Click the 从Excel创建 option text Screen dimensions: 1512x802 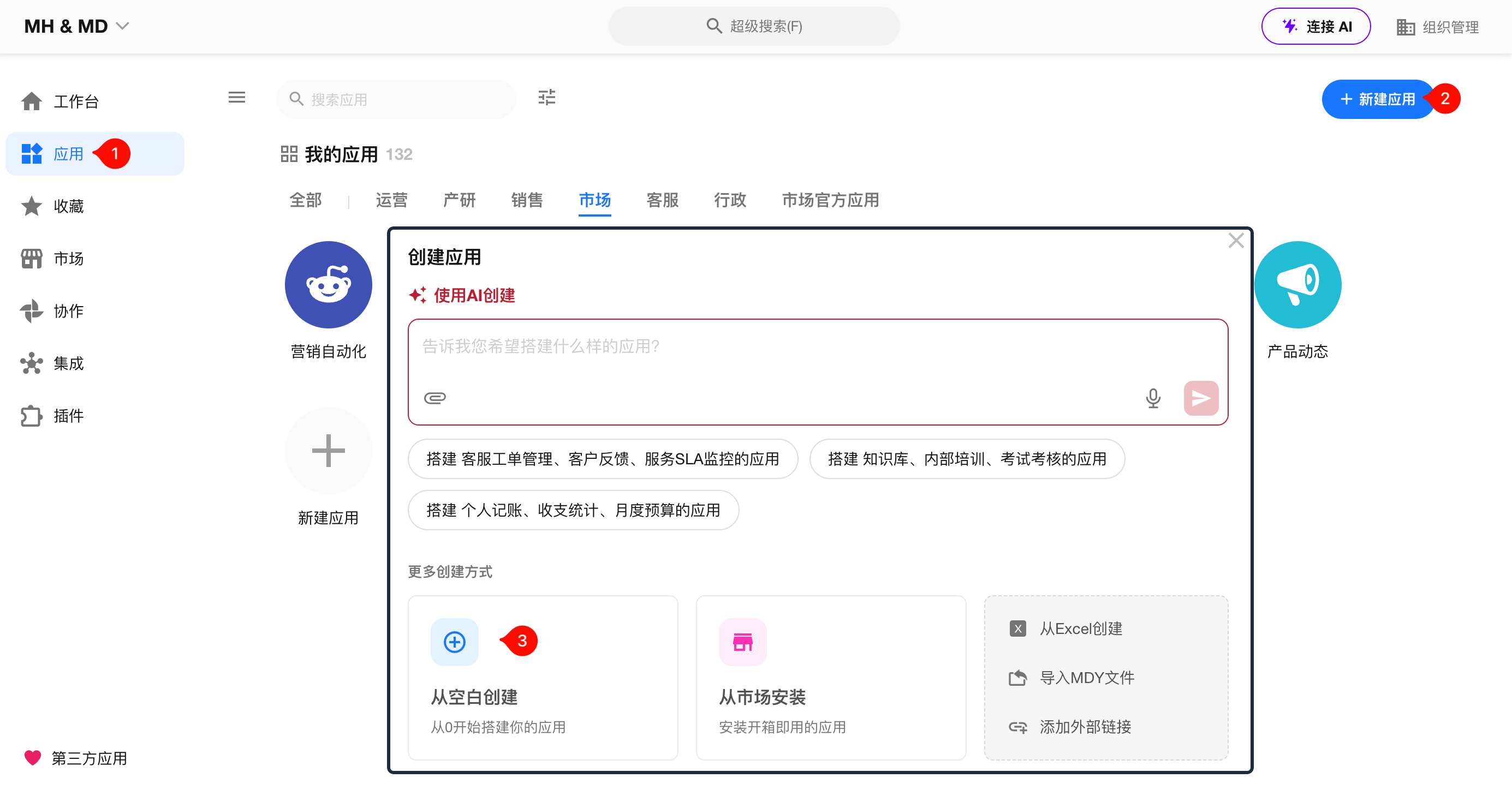click(x=1081, y=629)
